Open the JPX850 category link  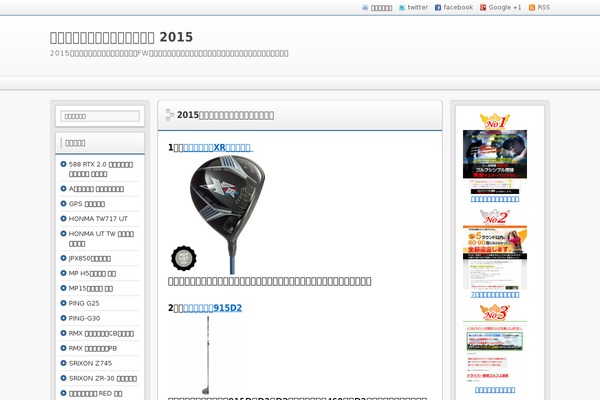[90, 258]
